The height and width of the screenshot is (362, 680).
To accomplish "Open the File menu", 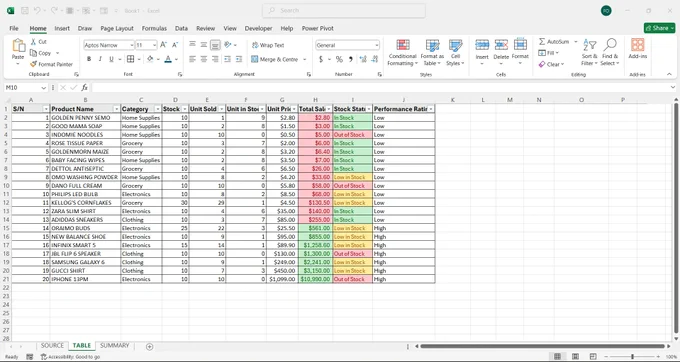I will [14, 28].
